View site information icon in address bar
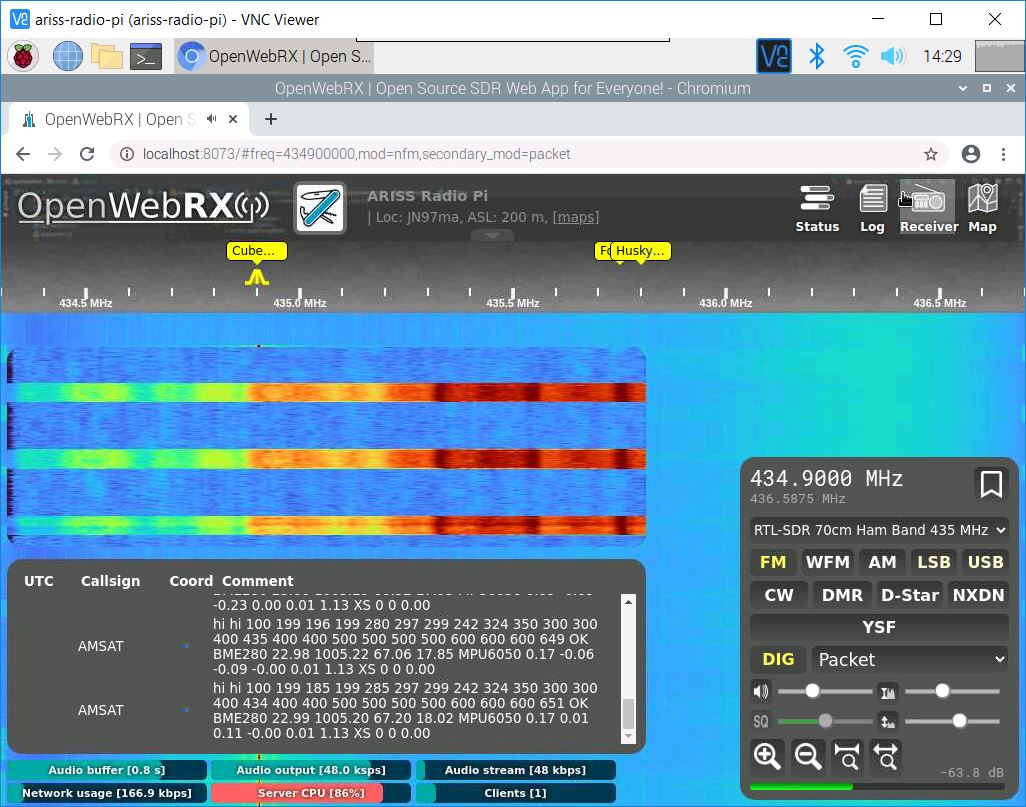 click(x=126, y=154)
